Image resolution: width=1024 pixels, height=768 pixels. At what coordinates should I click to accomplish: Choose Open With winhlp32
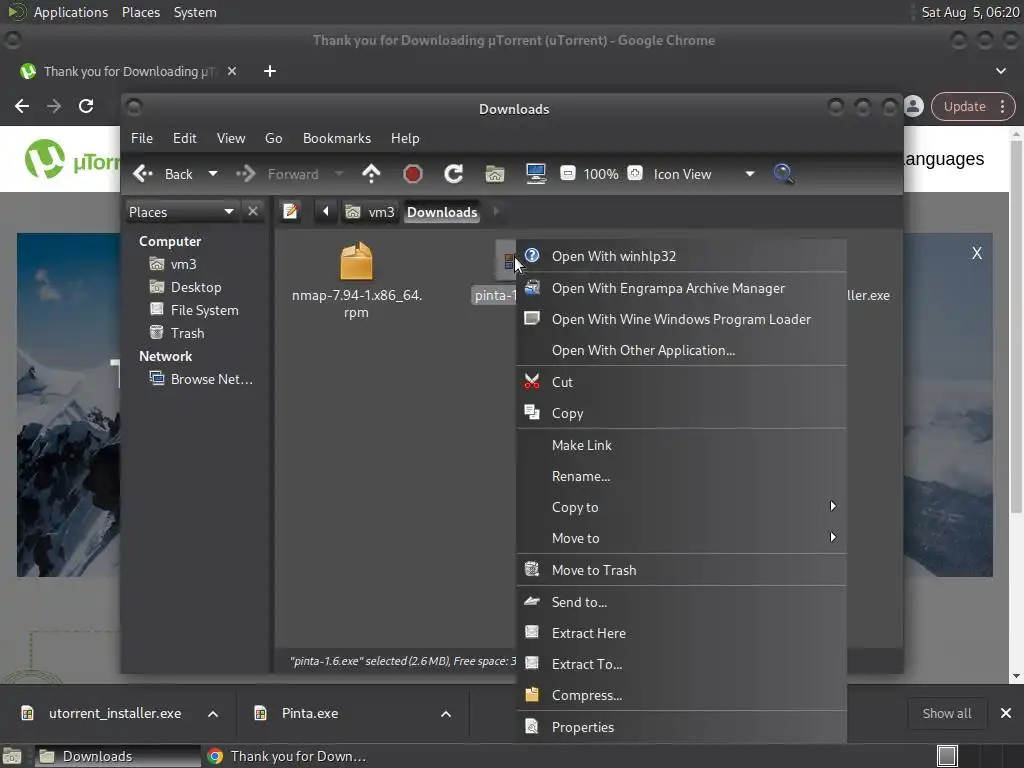point(681,256)
